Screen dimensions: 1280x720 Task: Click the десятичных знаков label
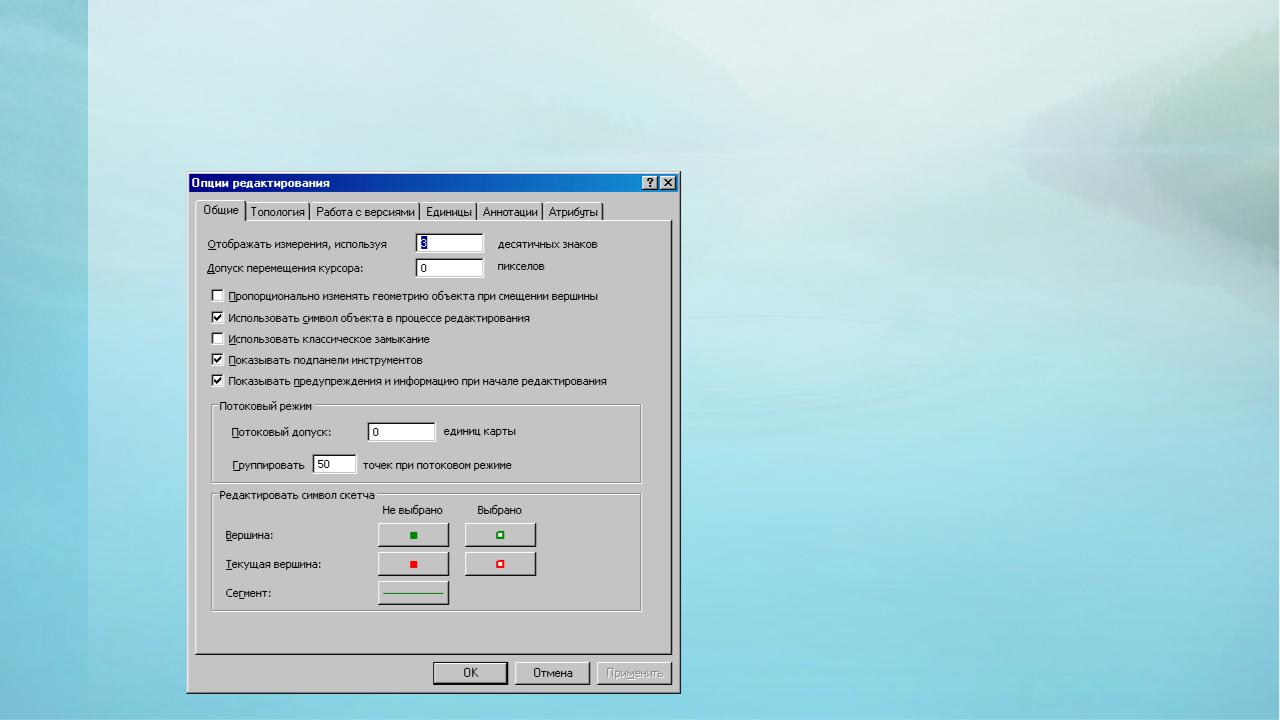point(547,244)
